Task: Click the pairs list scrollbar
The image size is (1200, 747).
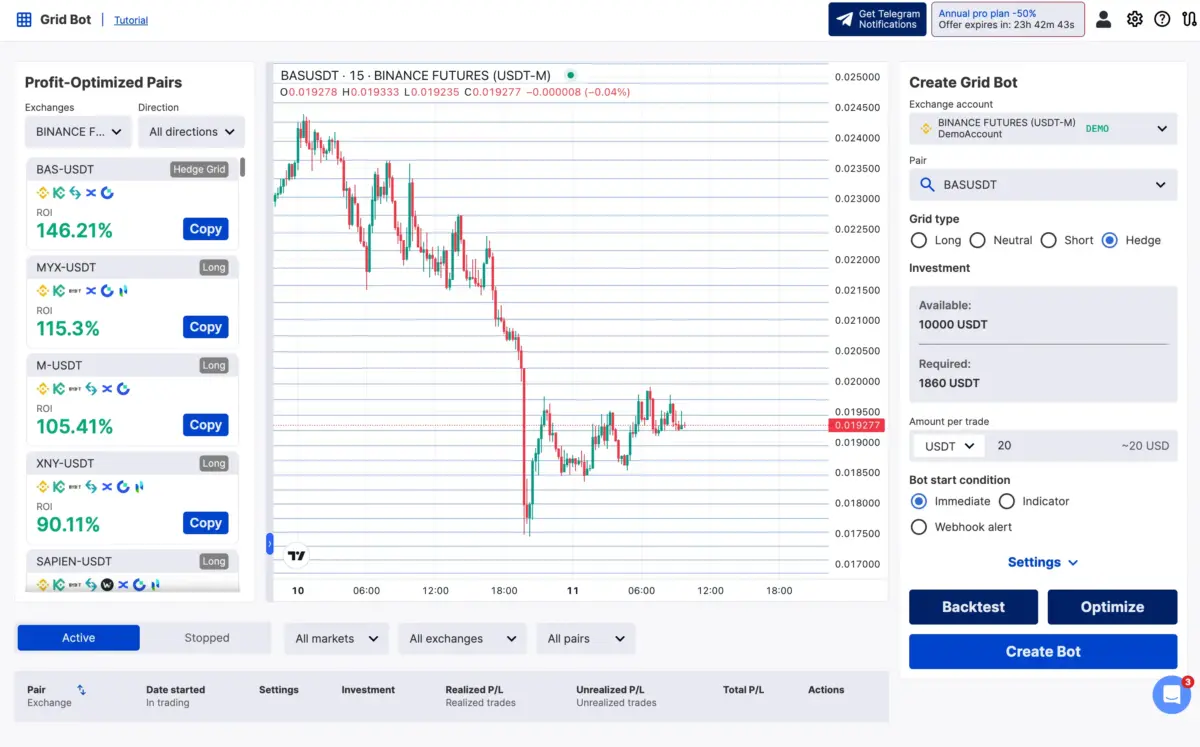Action: click(x=242, y=167)
